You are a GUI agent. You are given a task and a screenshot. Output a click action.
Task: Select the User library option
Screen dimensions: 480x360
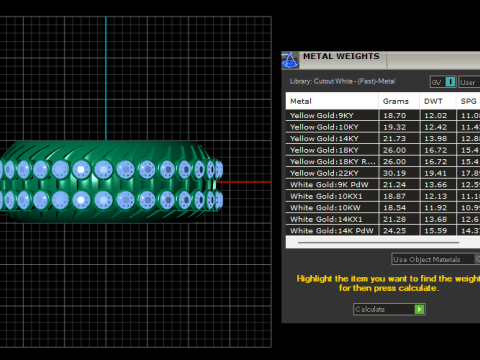(469, 82)
